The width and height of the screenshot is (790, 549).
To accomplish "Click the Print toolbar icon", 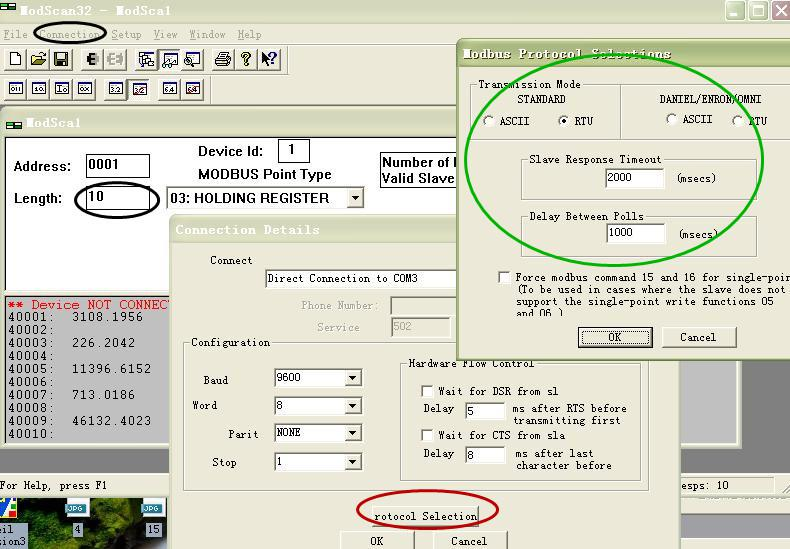I will [x=223, y=60].
